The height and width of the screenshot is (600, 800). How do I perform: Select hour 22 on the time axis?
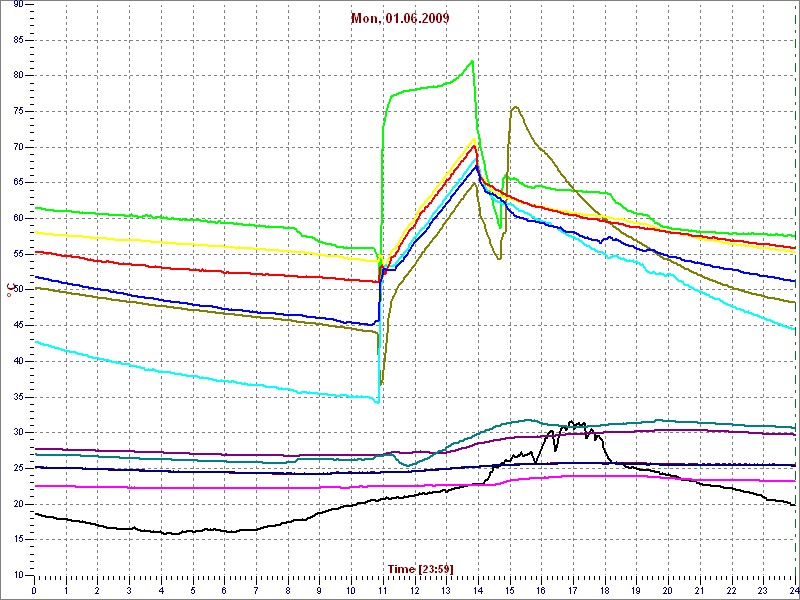731,591
